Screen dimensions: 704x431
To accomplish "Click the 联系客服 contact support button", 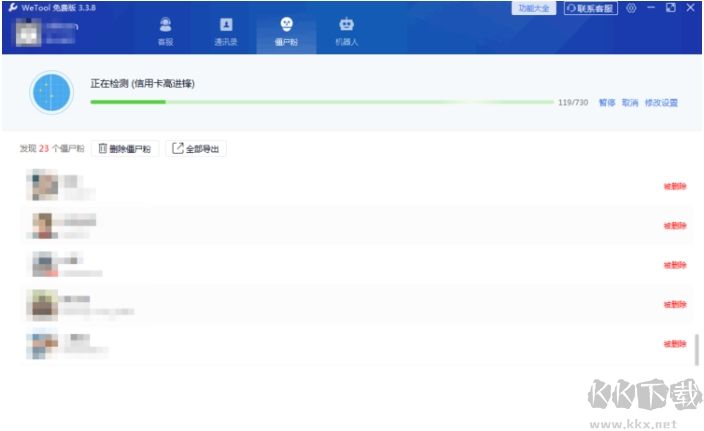I will 590,8.
